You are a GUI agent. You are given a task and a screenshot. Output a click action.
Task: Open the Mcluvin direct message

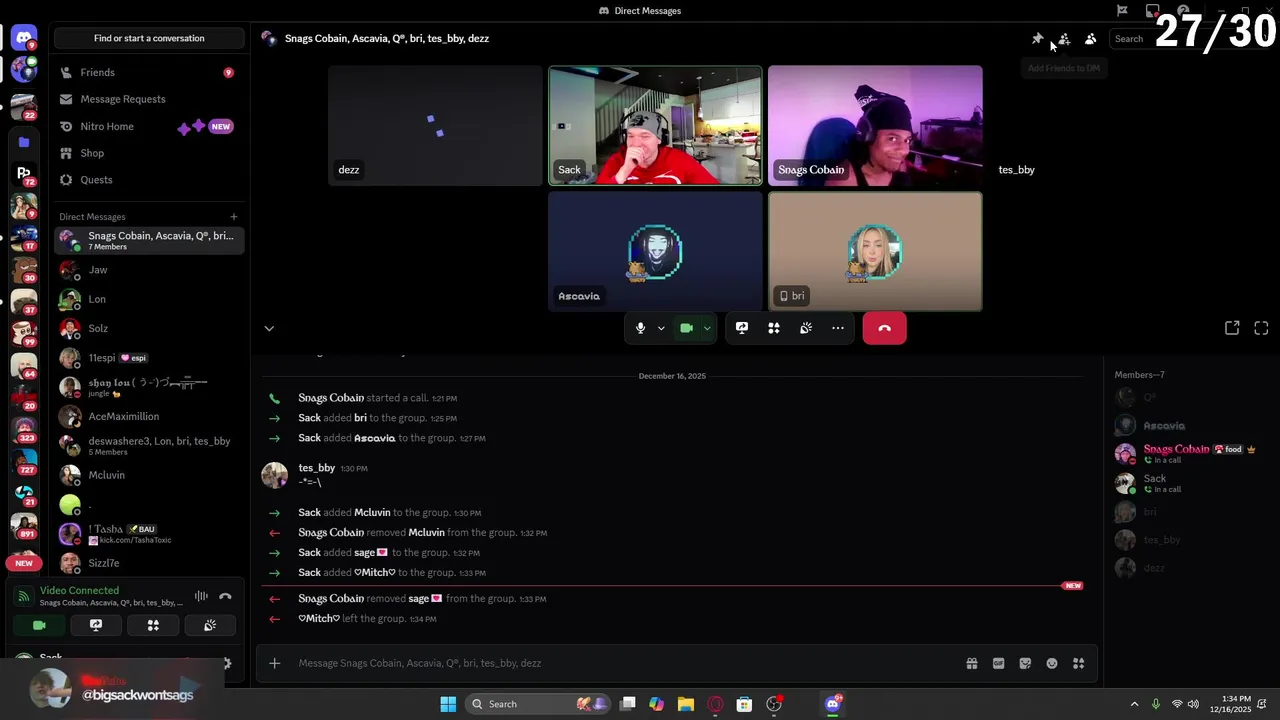coord(149,475)
